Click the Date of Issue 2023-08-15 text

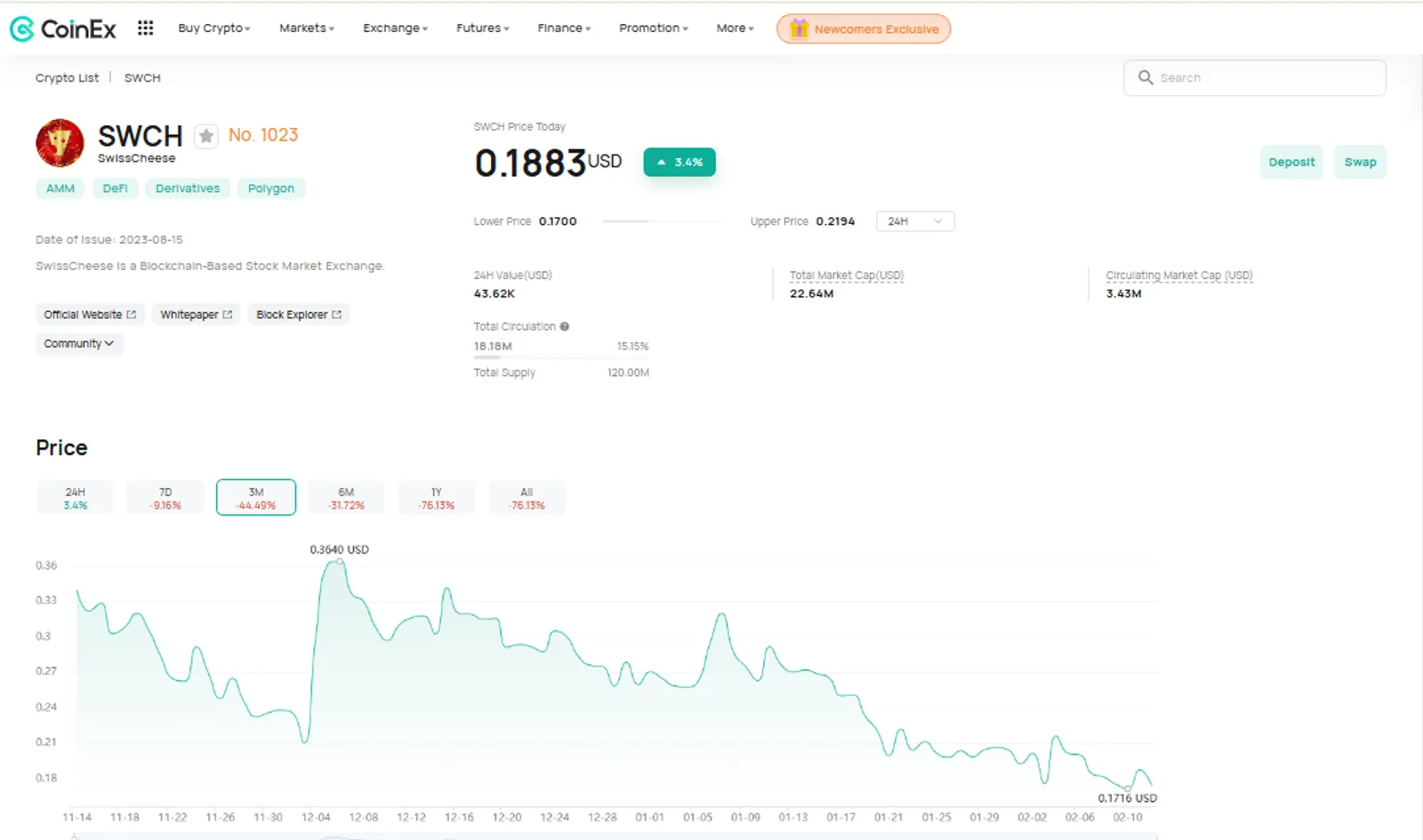(109, 240)
